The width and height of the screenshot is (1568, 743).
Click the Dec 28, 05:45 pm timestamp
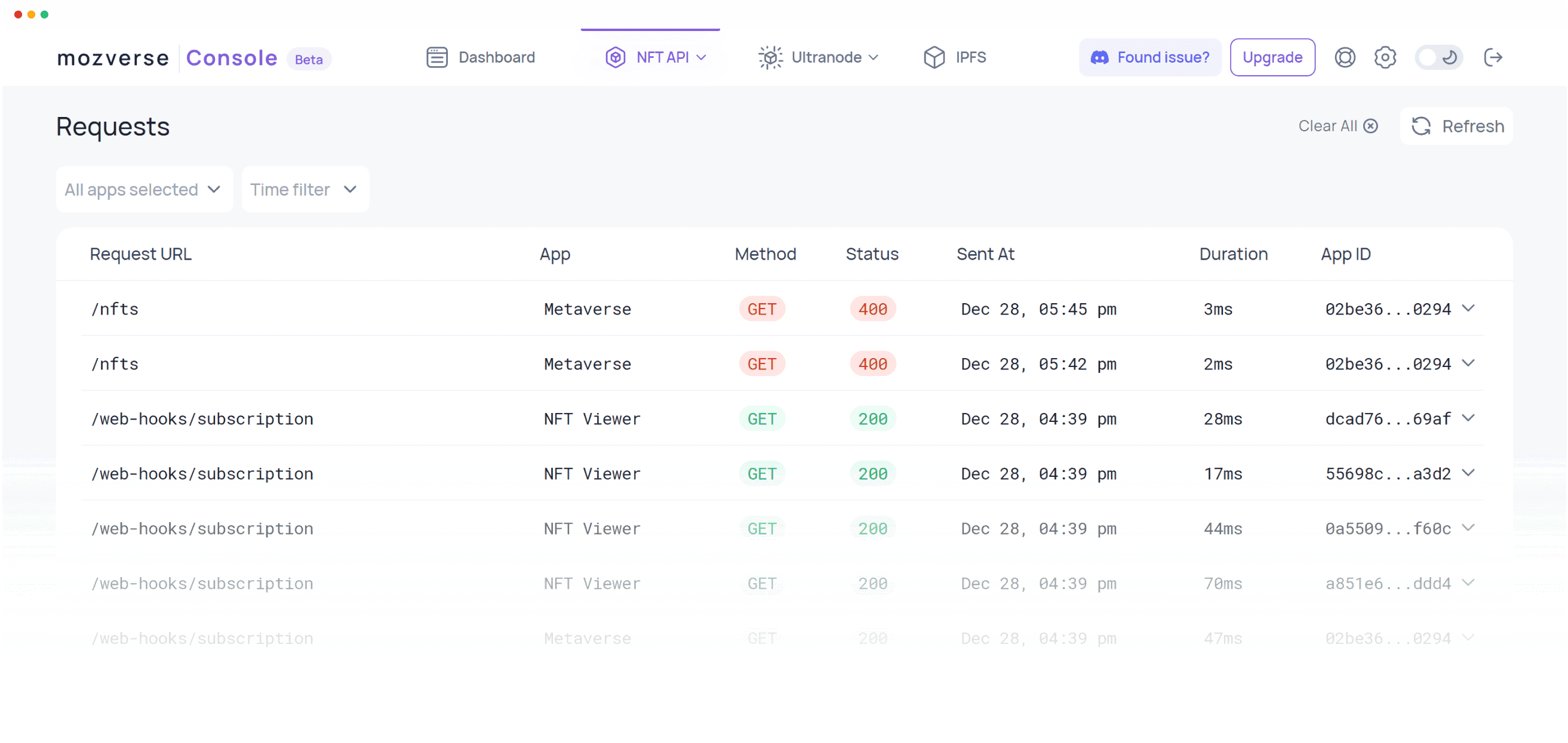coord(1038,309)
